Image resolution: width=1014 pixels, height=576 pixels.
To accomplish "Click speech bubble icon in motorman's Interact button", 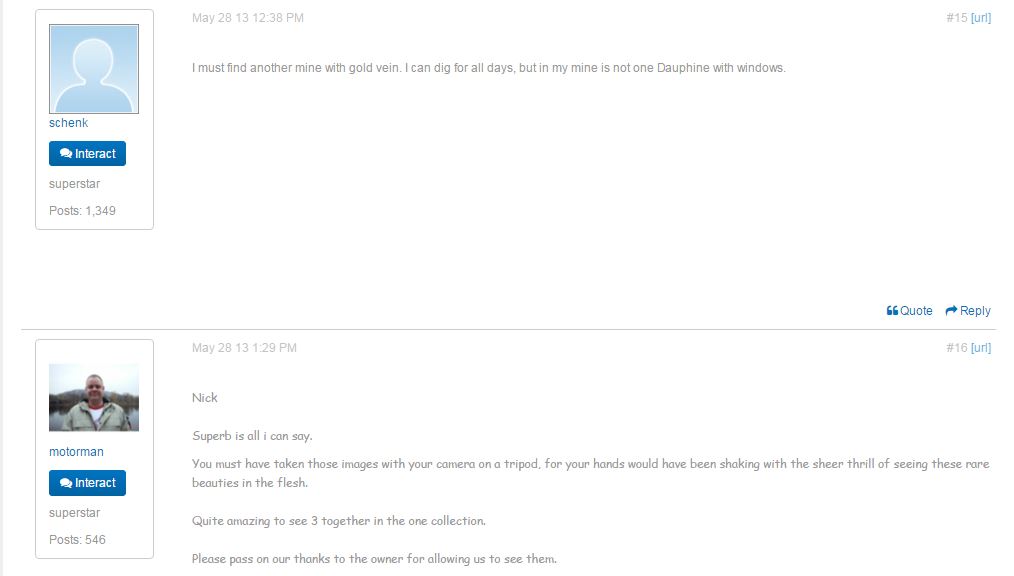I will pos(66,483).
